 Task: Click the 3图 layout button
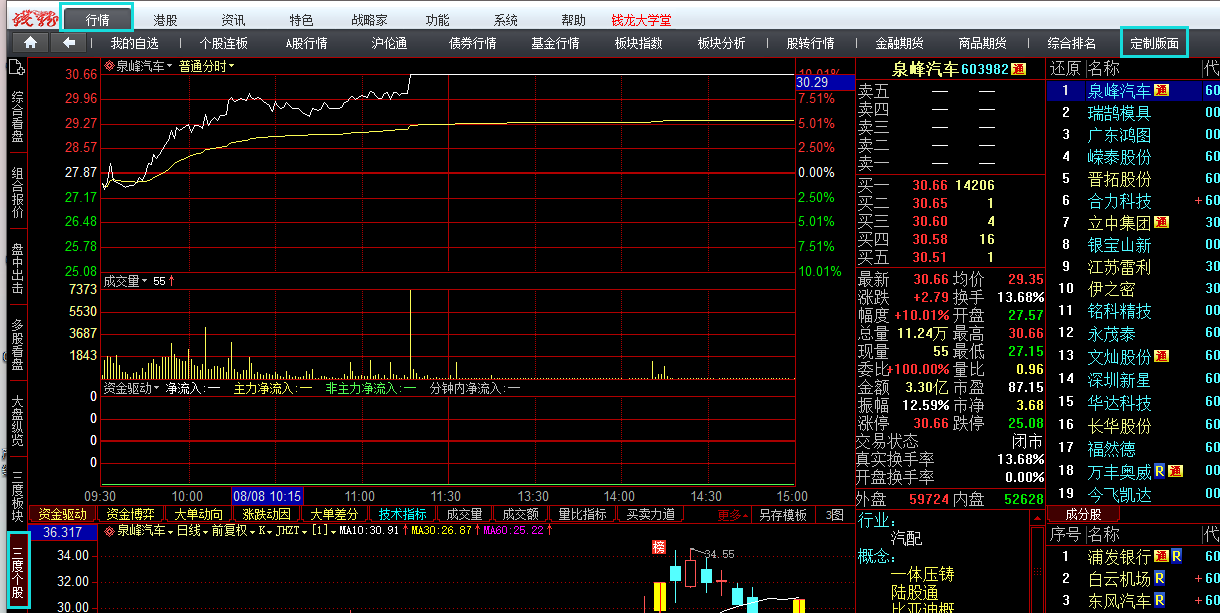pos(835,515)
